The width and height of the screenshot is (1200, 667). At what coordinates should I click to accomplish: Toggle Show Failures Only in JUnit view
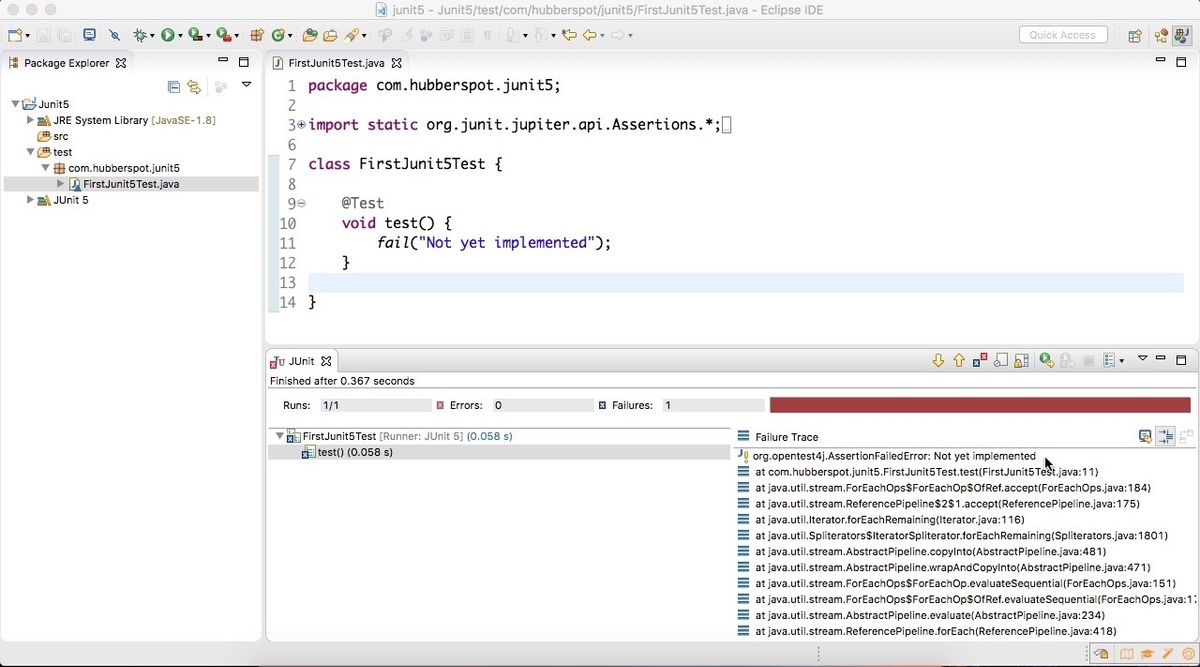click(x=980, y=360)
